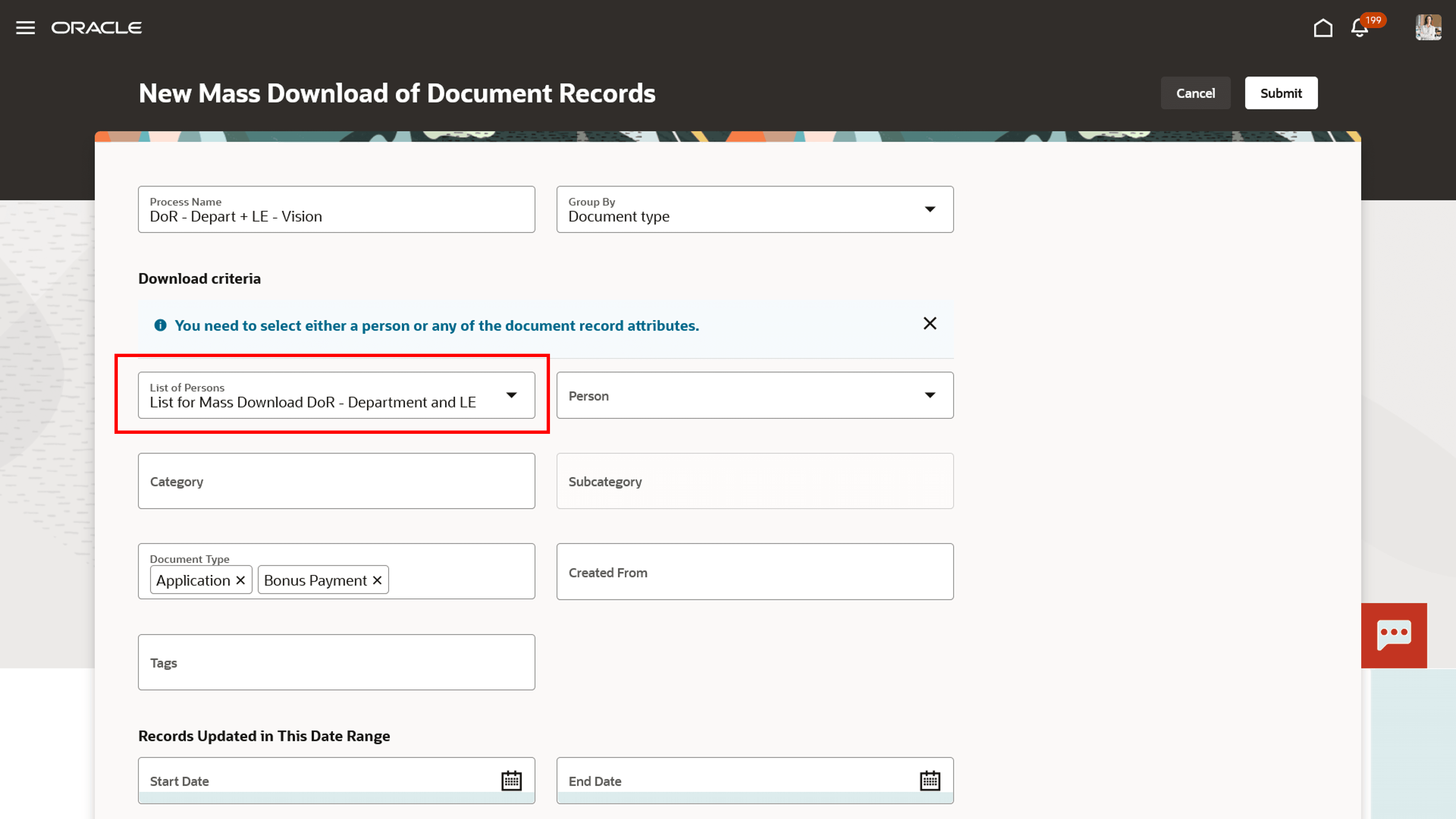Click the Oracle logo
The width and height of the screenshot is (1456, 819).
point(97,28)
